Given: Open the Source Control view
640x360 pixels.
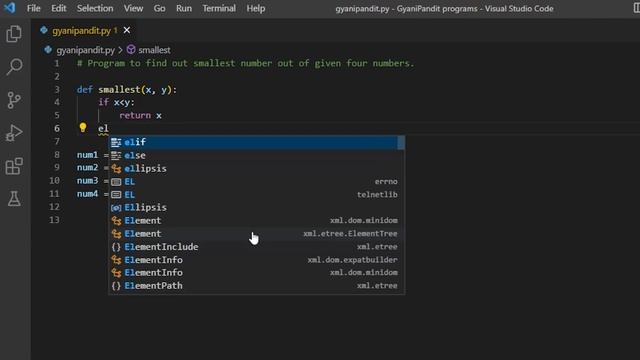Looking at the screenshot, I should coord(14,100).
